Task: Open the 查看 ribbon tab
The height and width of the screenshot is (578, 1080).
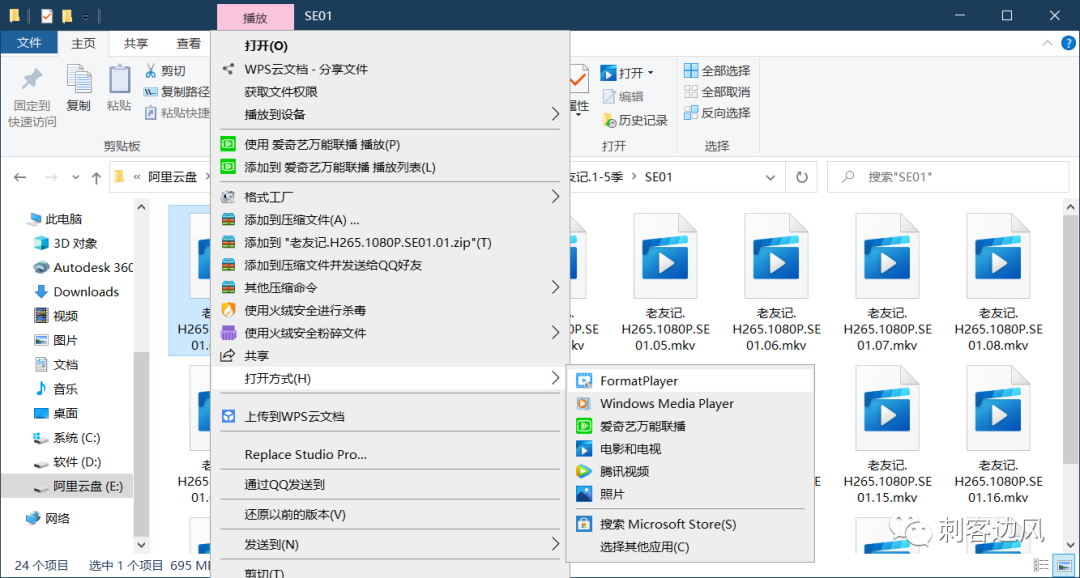Action: [189, 43]
